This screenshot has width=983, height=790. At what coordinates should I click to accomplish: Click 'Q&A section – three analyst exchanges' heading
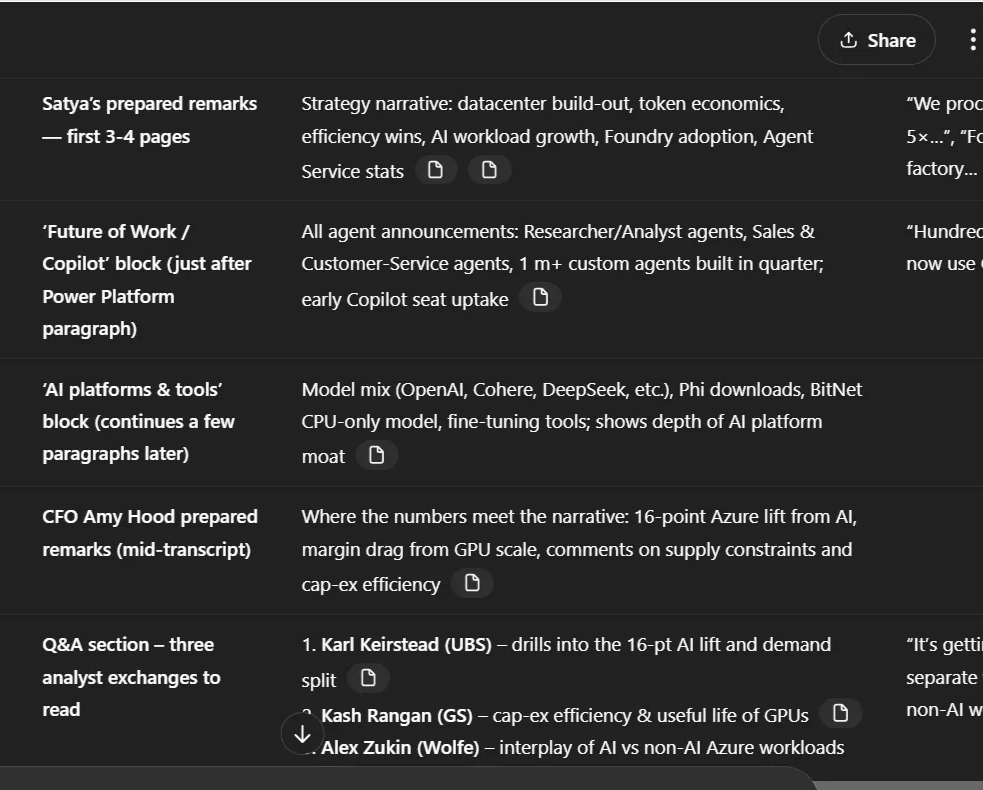[131, 677]
